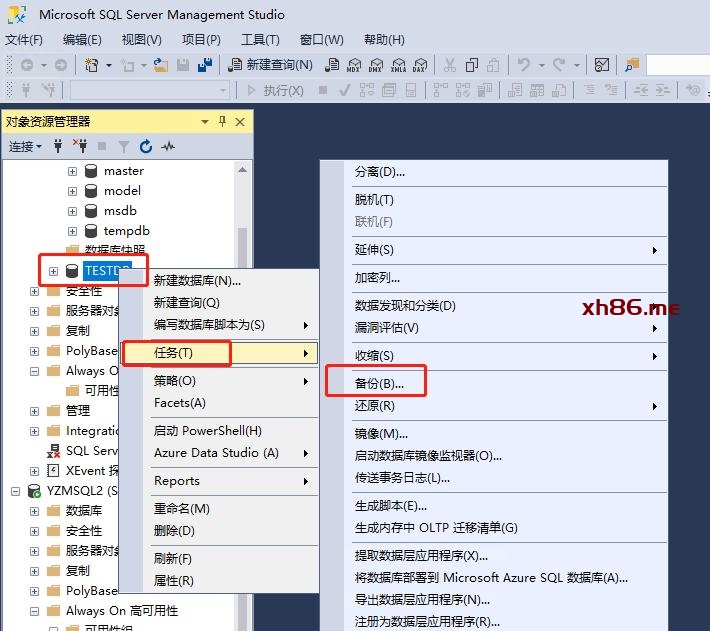
Task: Click the Connect plug icon in Object Explorer
Action: click(x=58, y=147)
